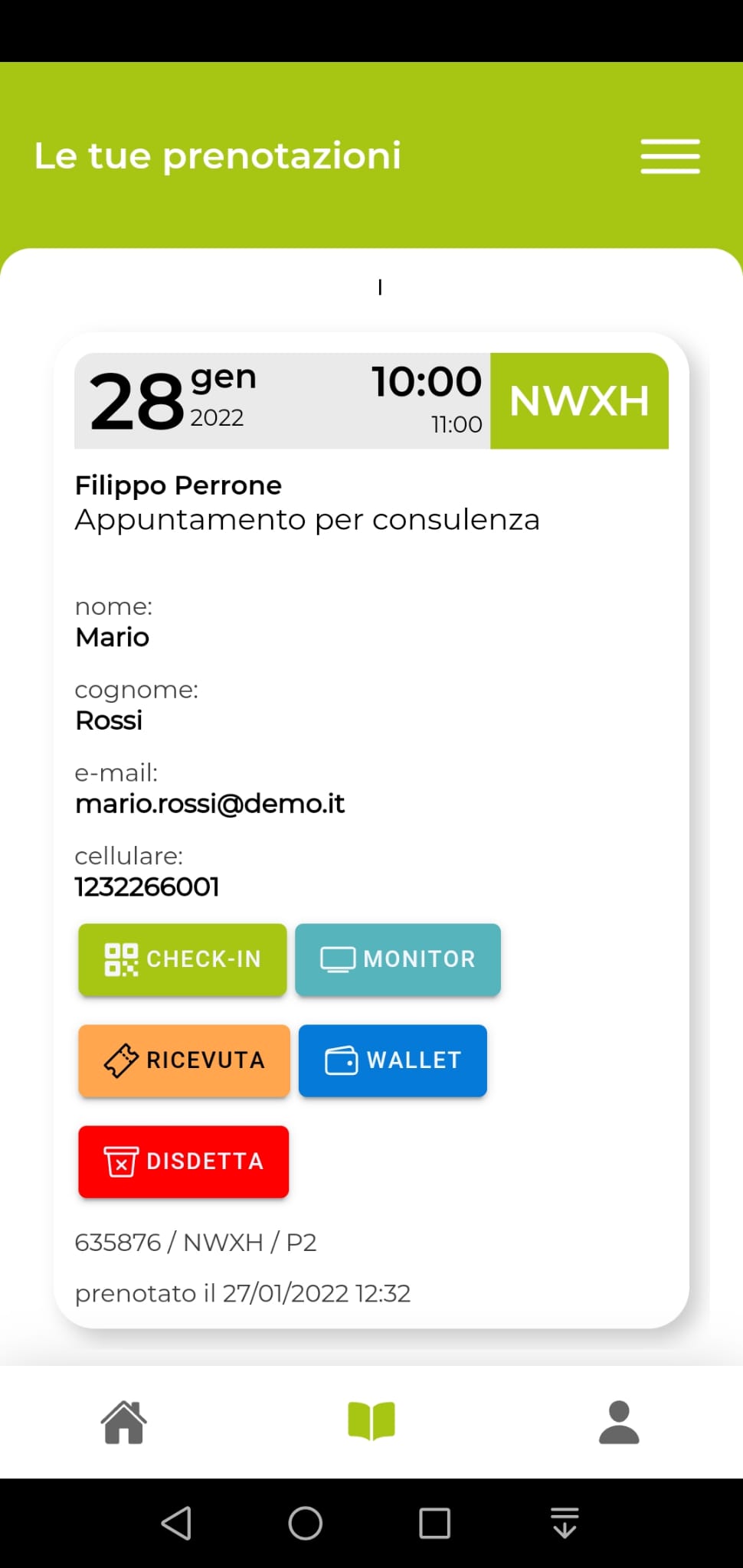Tap the green NWXH code badge

(x=579, y=400)
